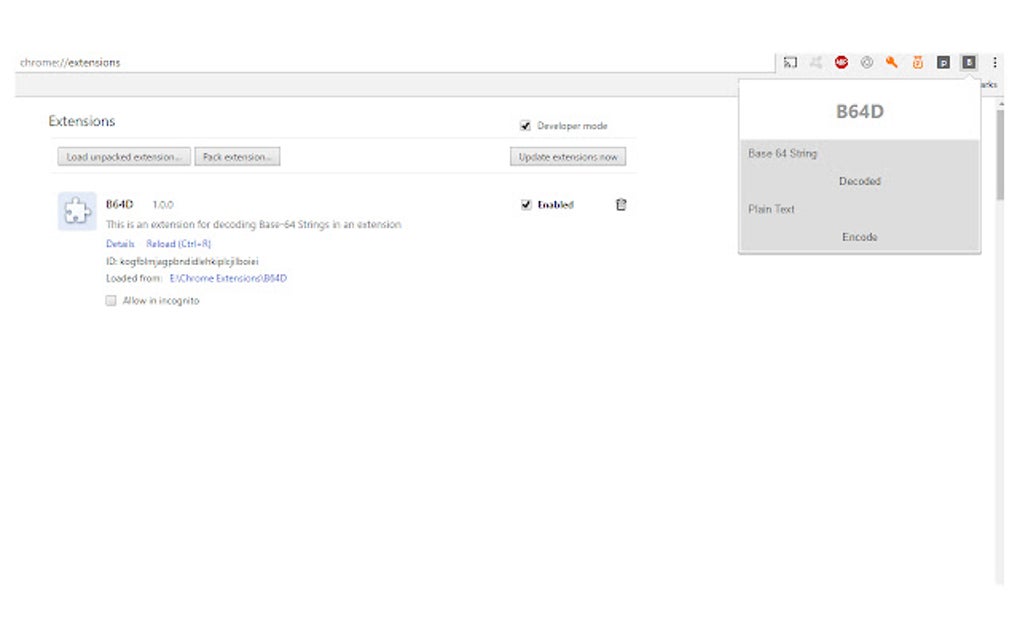Click the Load unpacked extension button
The width and height of the screenshot is (1020, 638).
(x=123, y=156)
